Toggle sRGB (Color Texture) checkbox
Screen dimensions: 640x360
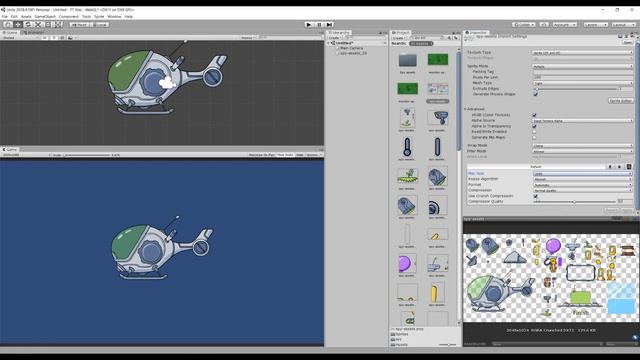coord(534,115)
